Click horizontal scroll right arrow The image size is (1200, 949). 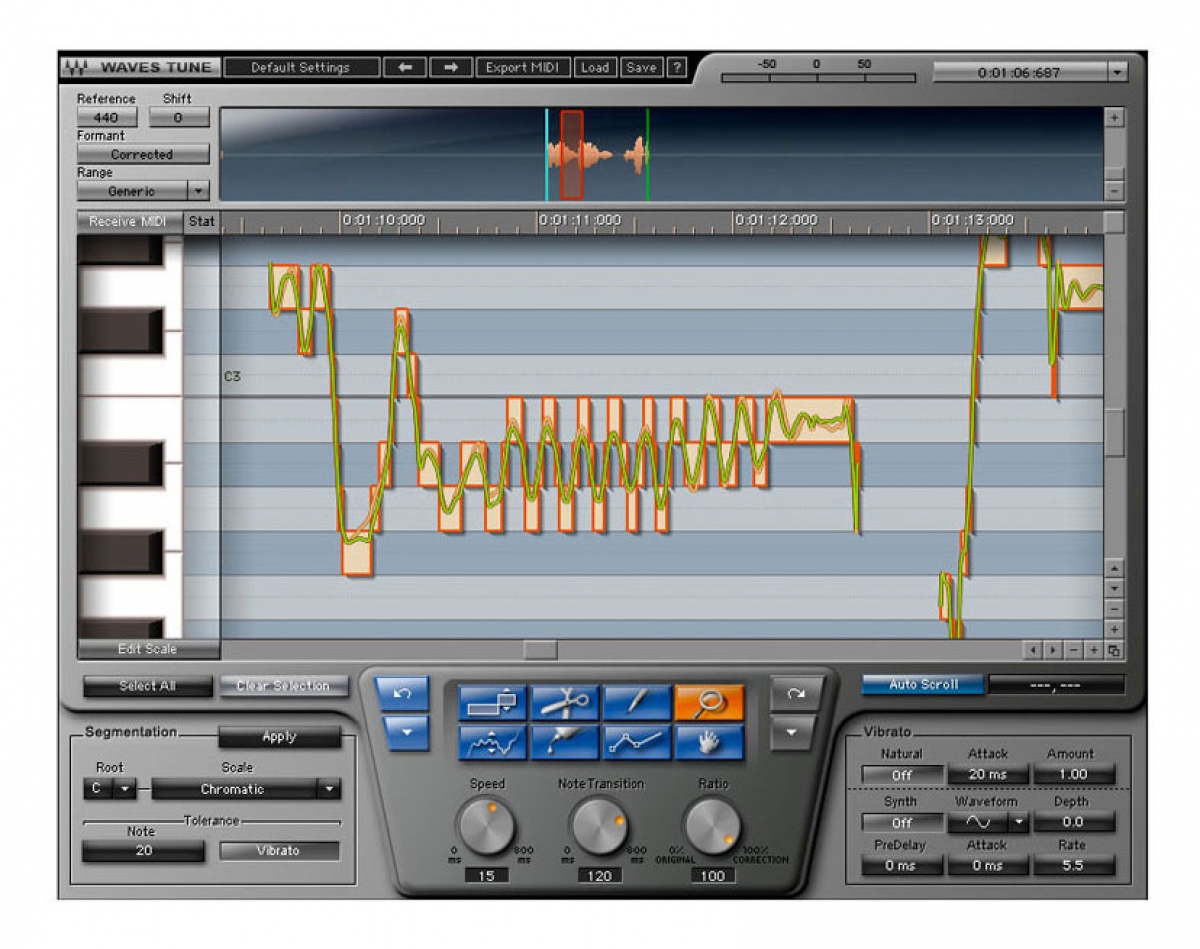1053,651
